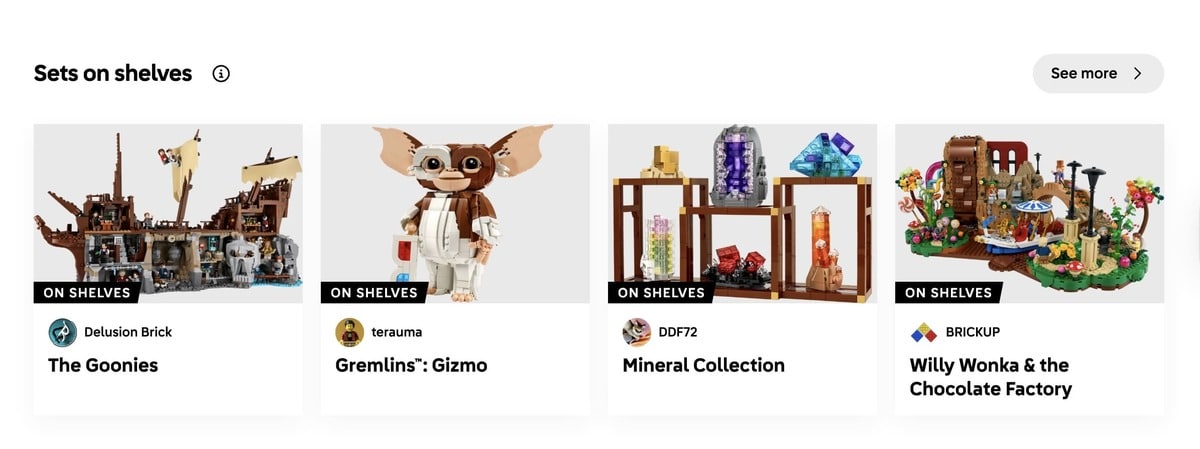This screenshot has height=449, width=1200.
Task: Visit Delusion Brick's profile name
Action: (128, 332)
